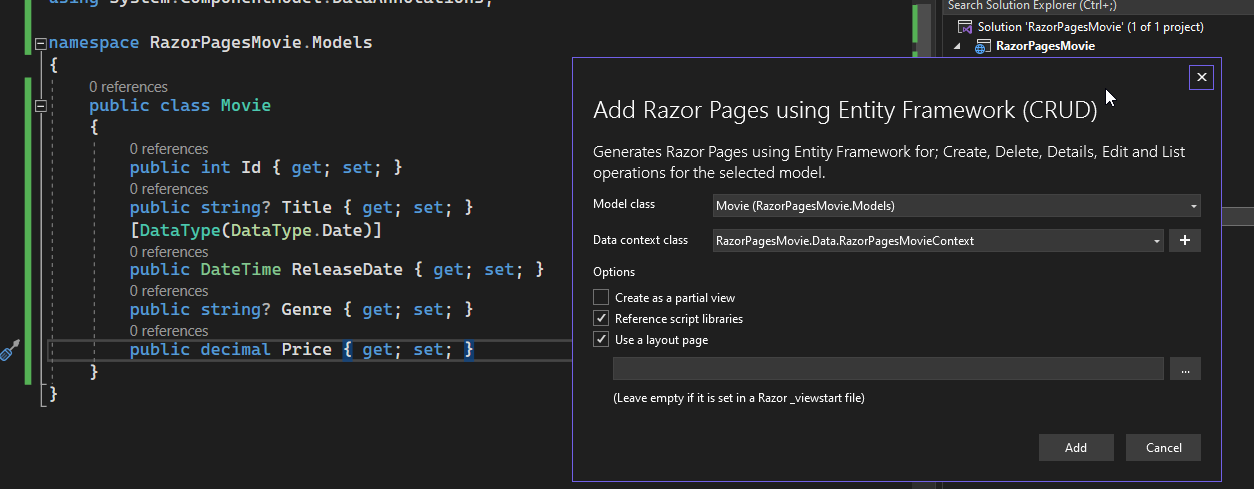Click the Movie class name in code
This screenshot has width=1254, height=489.
pos(246,106)
